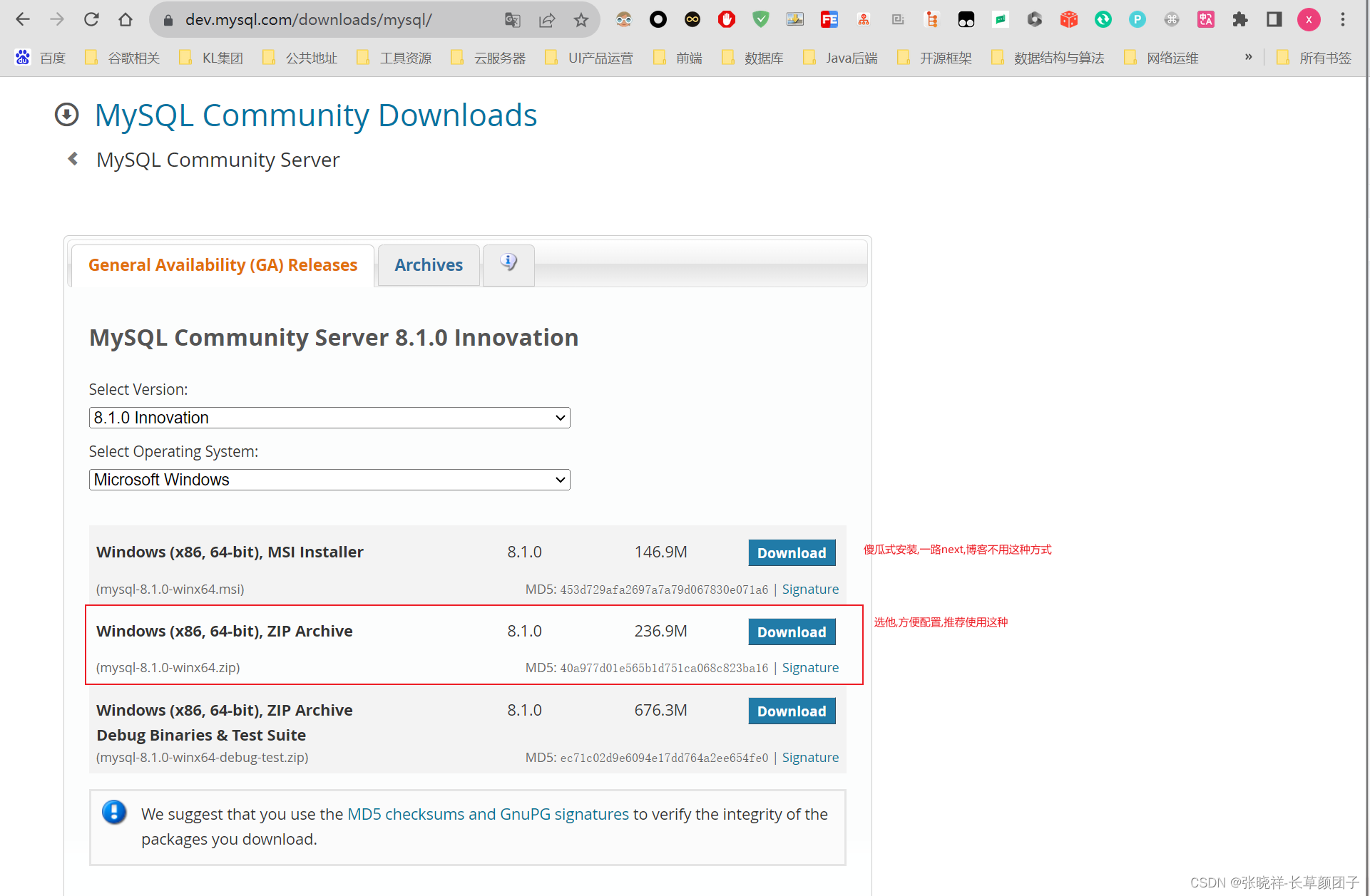Bookmark this page with the star icon
Image resolution: width=1370 pixels, height=896 pixels.
(581, 20)
